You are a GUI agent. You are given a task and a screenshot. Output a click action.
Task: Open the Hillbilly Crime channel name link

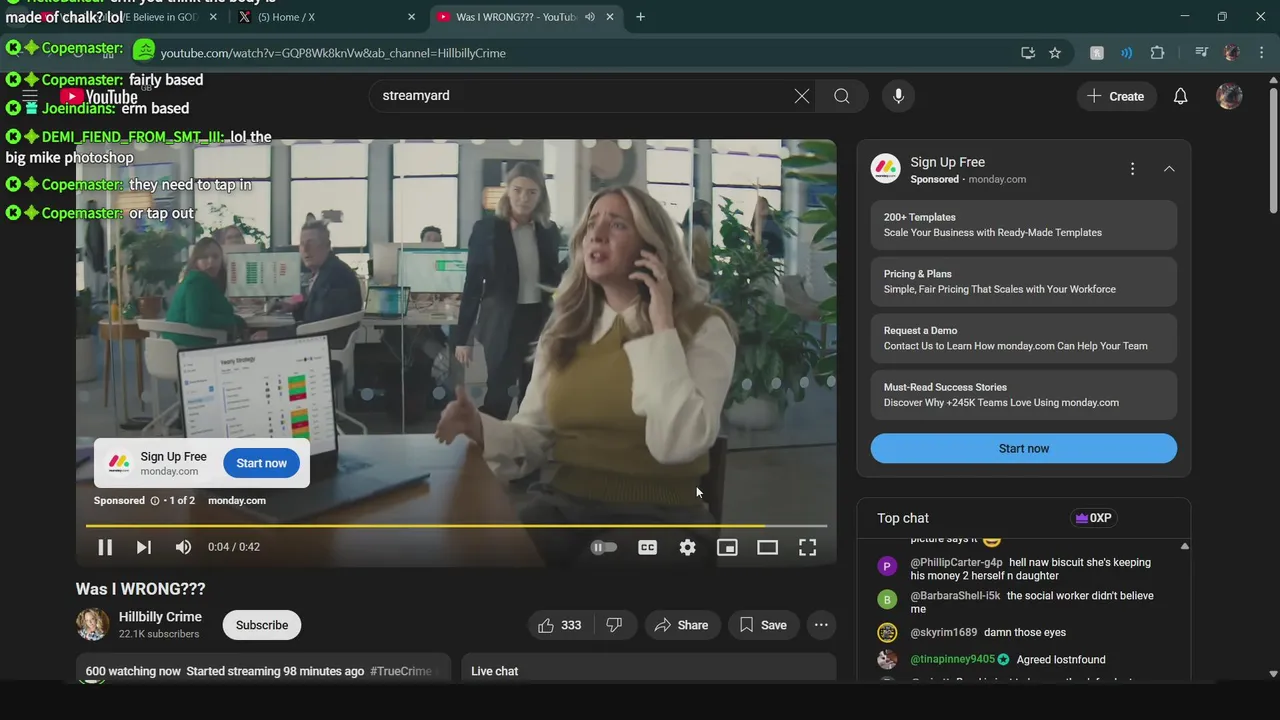(x=160, y=617)
